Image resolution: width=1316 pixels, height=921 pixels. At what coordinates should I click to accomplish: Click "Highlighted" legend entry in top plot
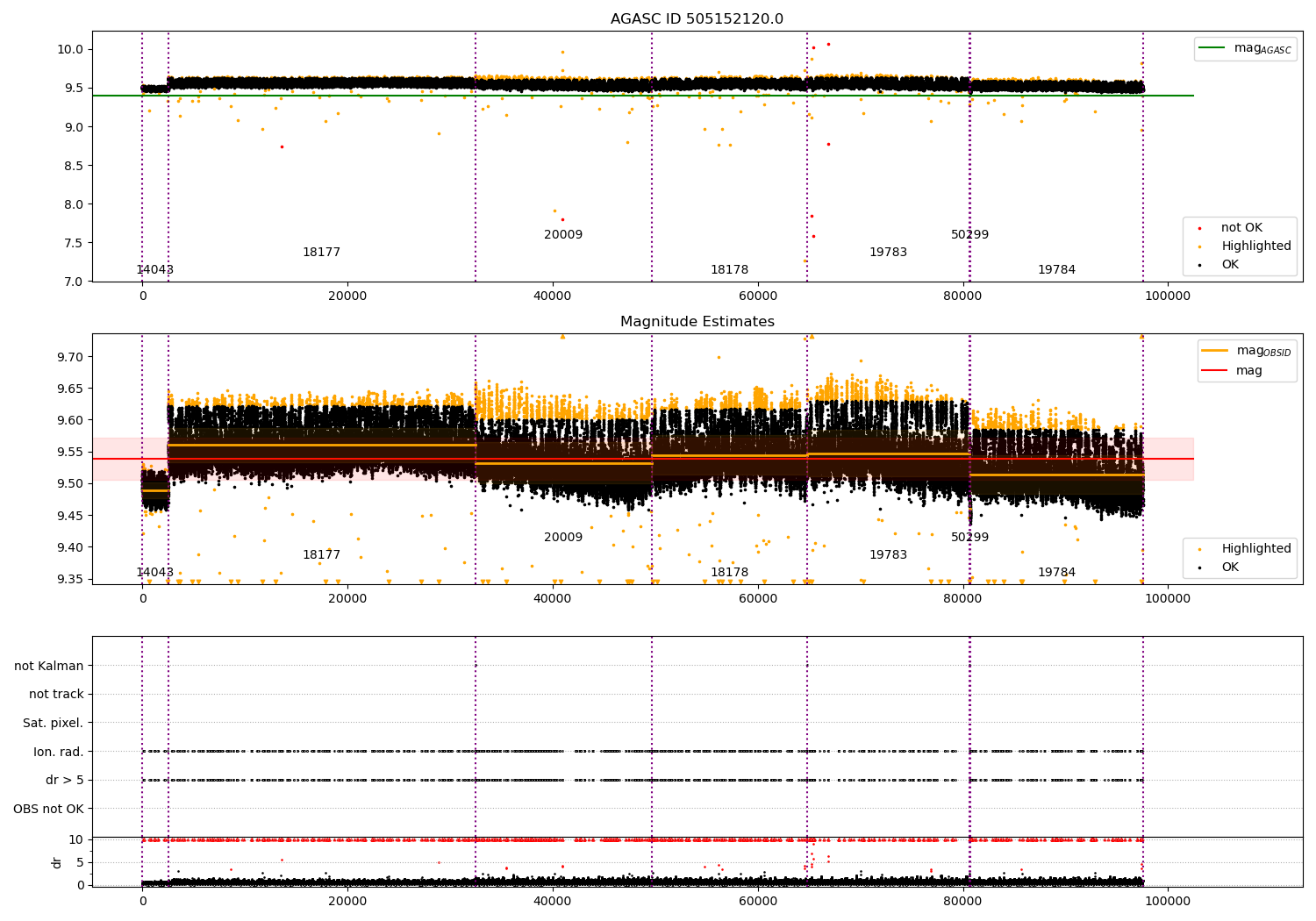click(x=1255, y=246)
